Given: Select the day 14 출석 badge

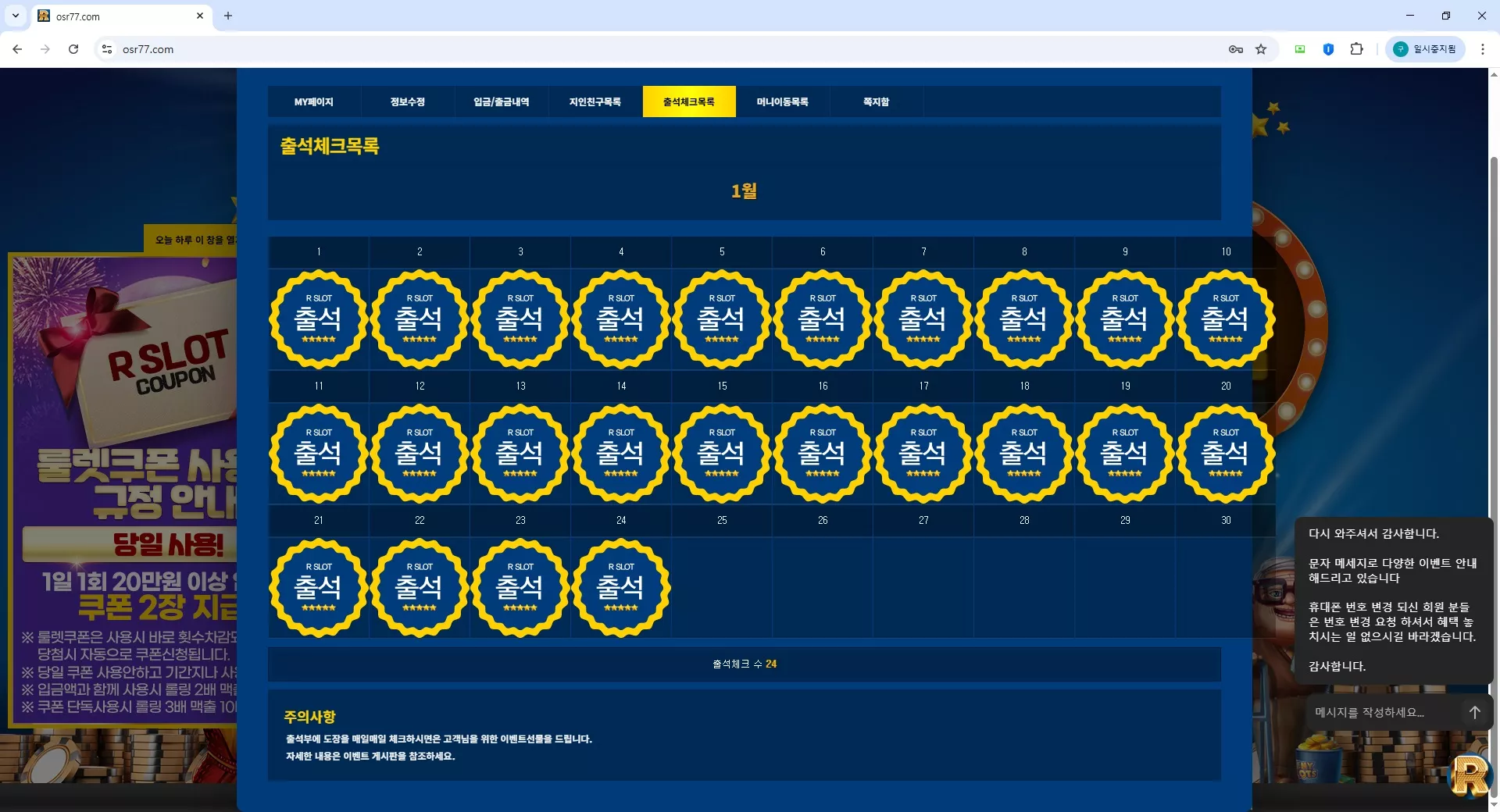Looking at the screenshot, I should 621,453.
